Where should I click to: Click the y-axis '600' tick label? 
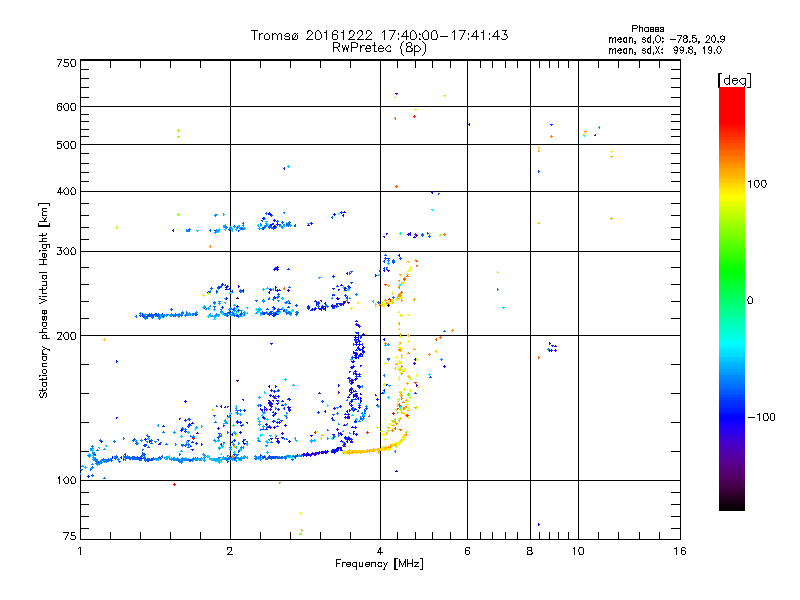66,107
